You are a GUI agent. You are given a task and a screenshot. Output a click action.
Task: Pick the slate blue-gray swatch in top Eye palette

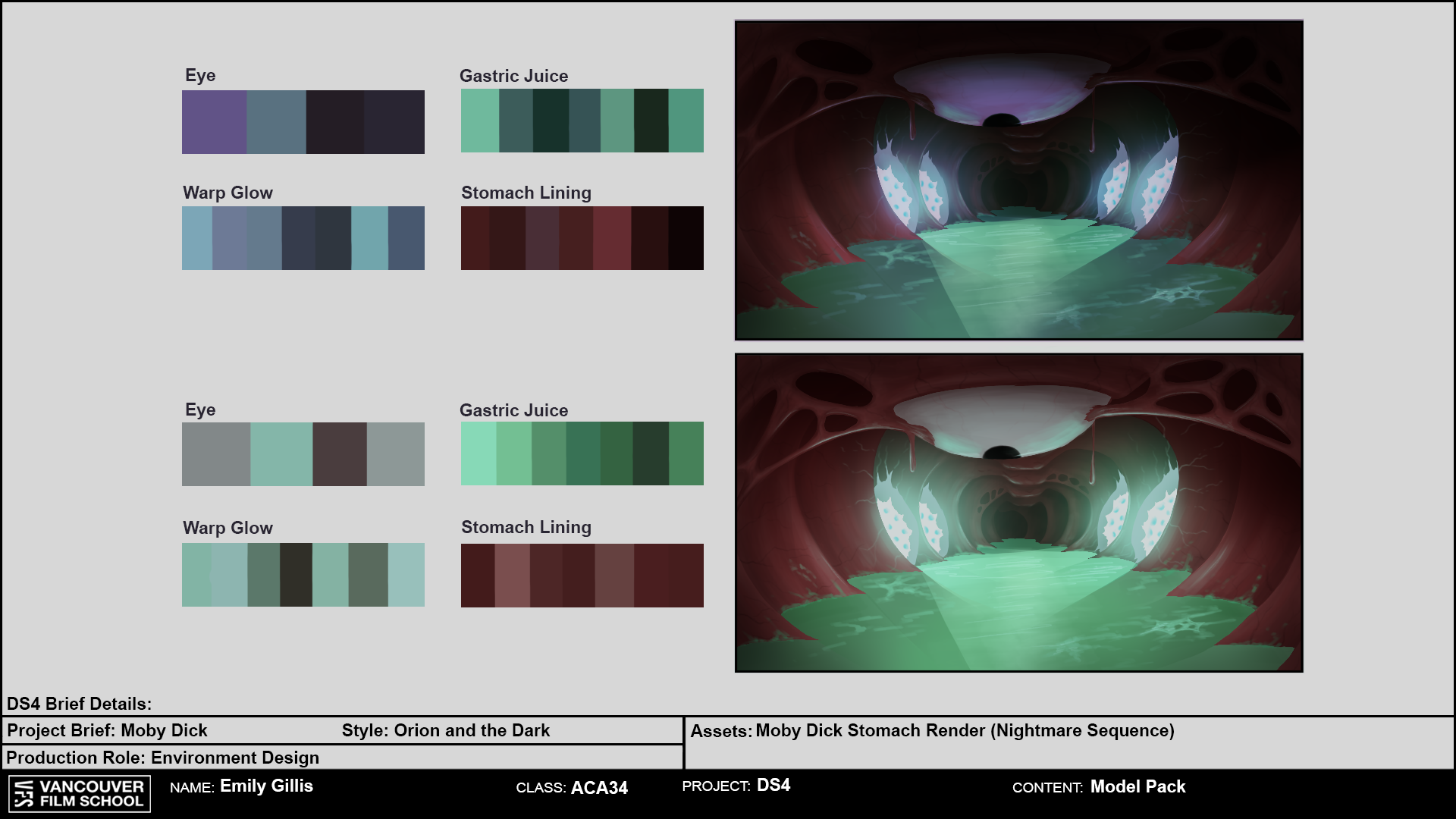coord(276,122)
